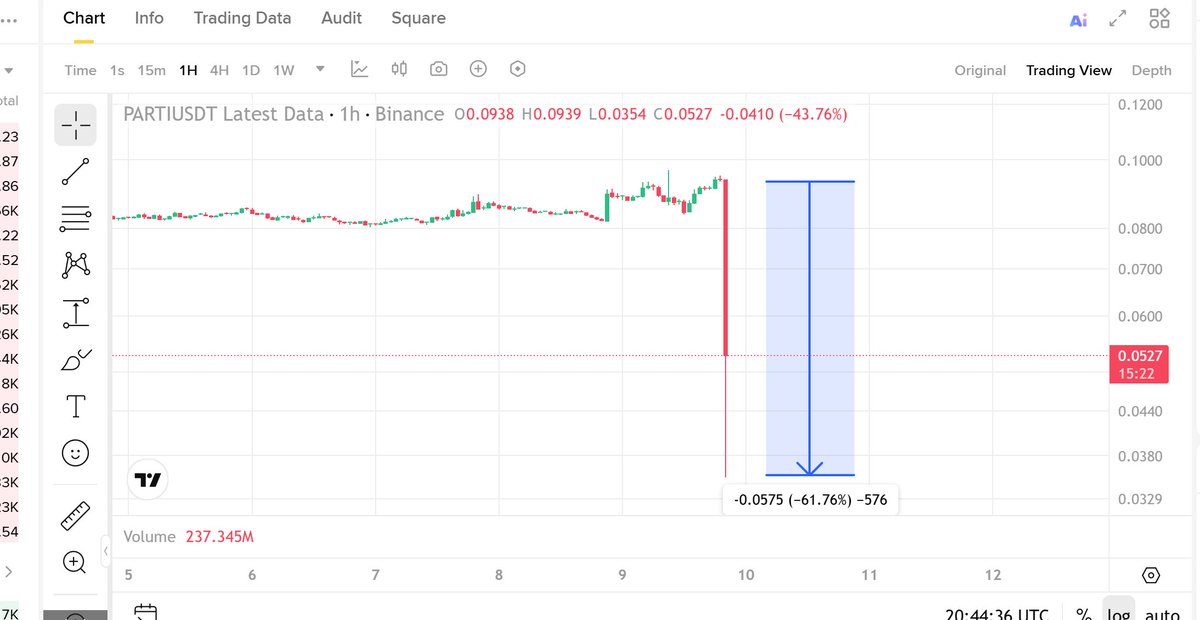This screenshot has width=1200, height=620.
Task: Set the chart interval to 4H
Action: point(219,70)
